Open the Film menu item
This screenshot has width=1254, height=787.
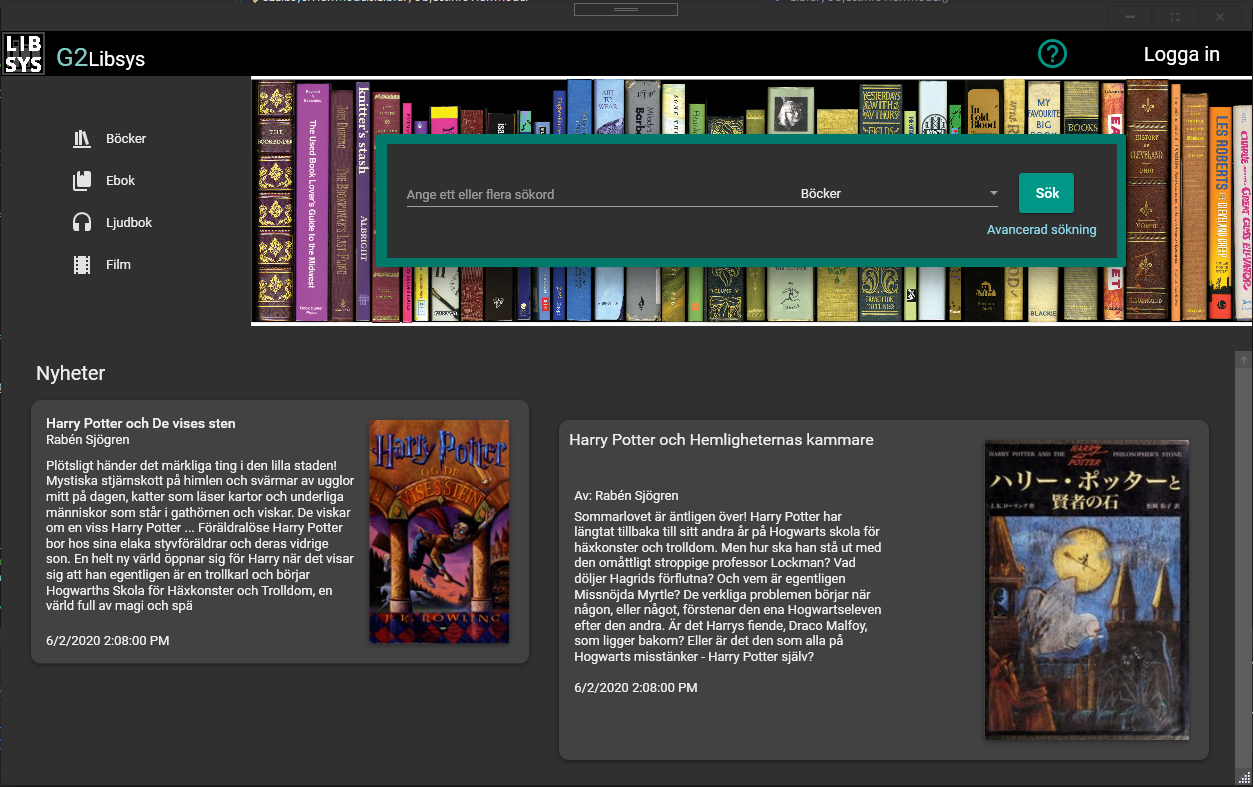pos(118,265)
